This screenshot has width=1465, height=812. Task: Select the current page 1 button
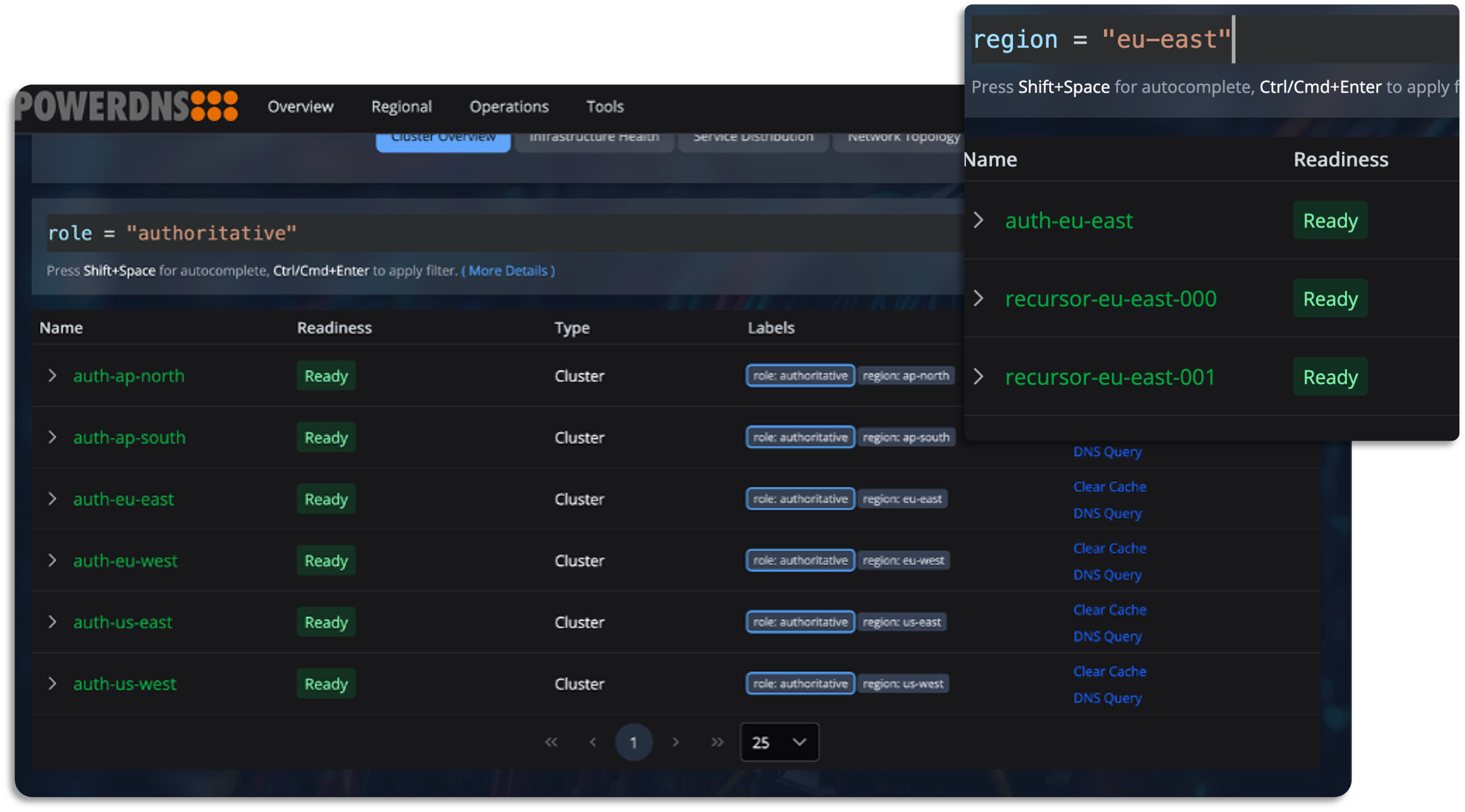(x=634, y=742)
